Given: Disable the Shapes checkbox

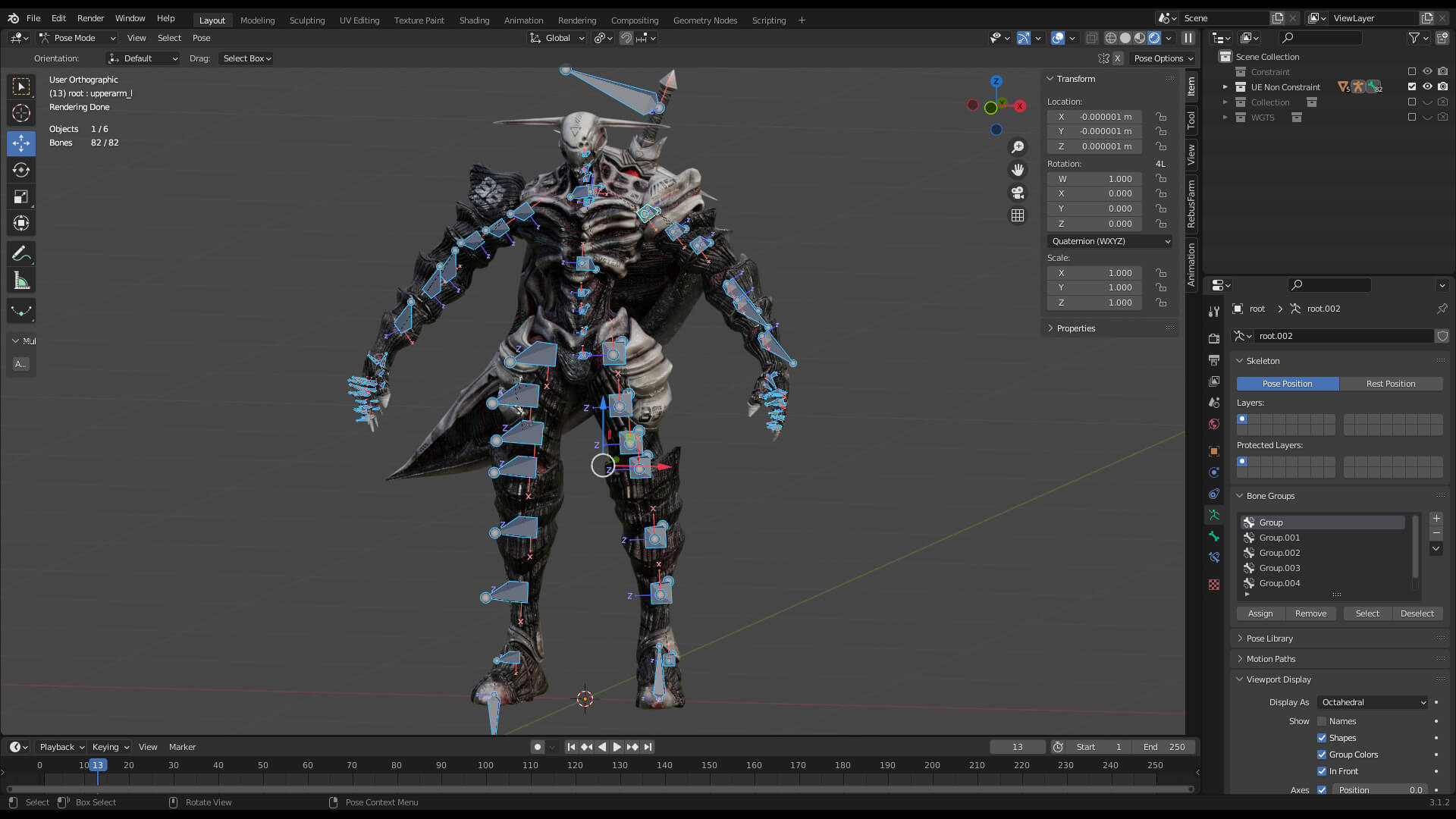Looking at the screenshot, I should [x=1322, y=738].
